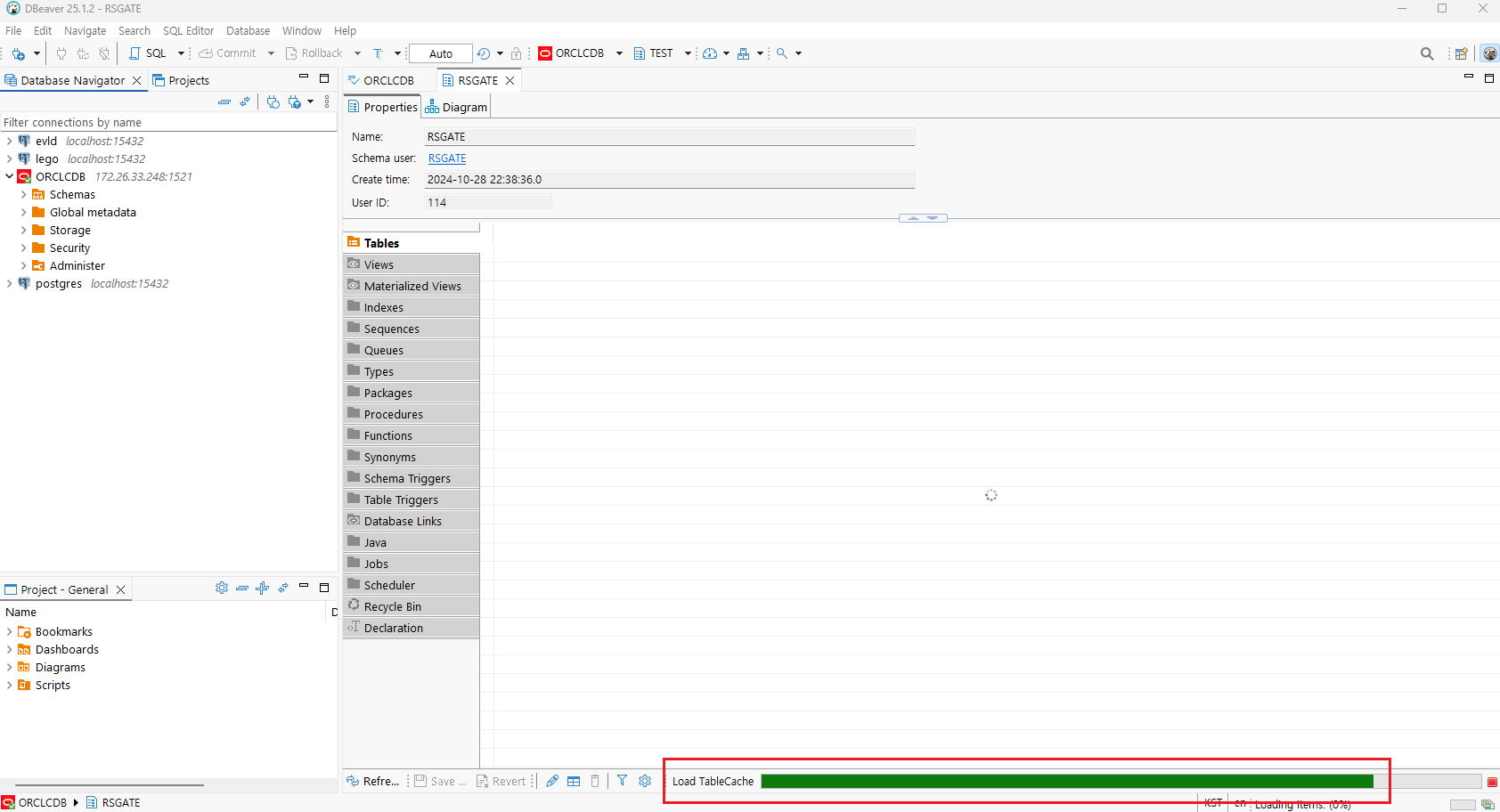Click the Auto commit mode field

(441, 53)
